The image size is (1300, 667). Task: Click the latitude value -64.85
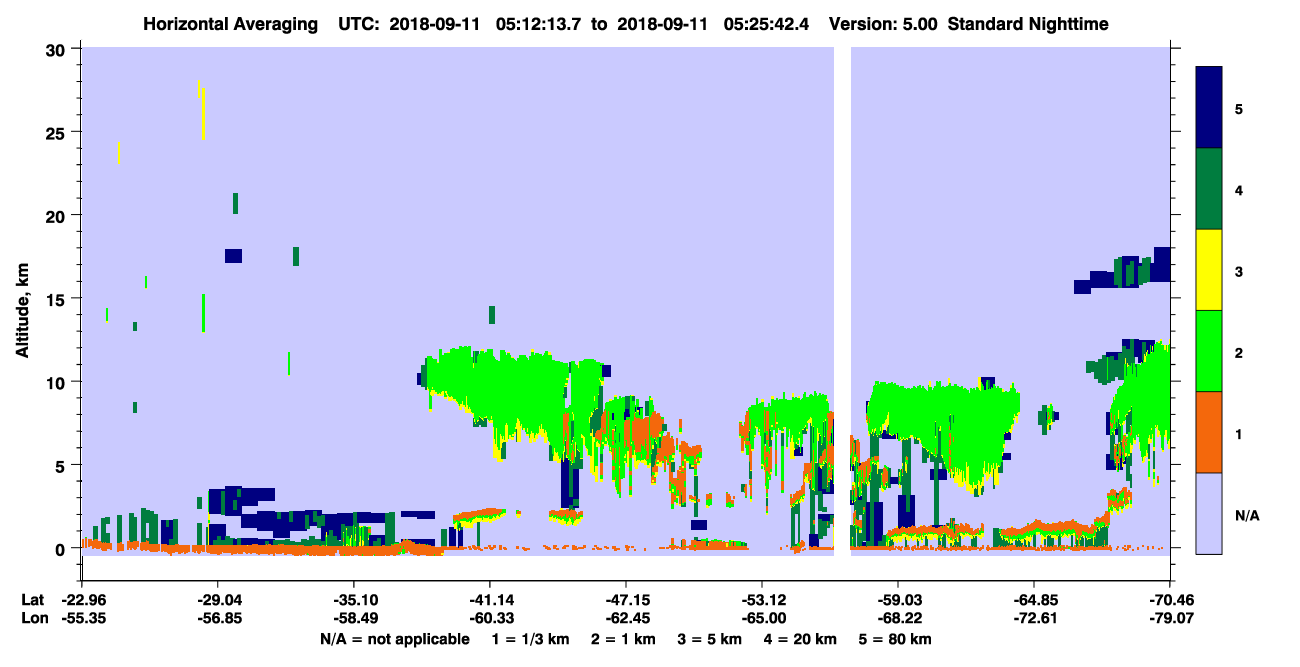click(1034, 599)
